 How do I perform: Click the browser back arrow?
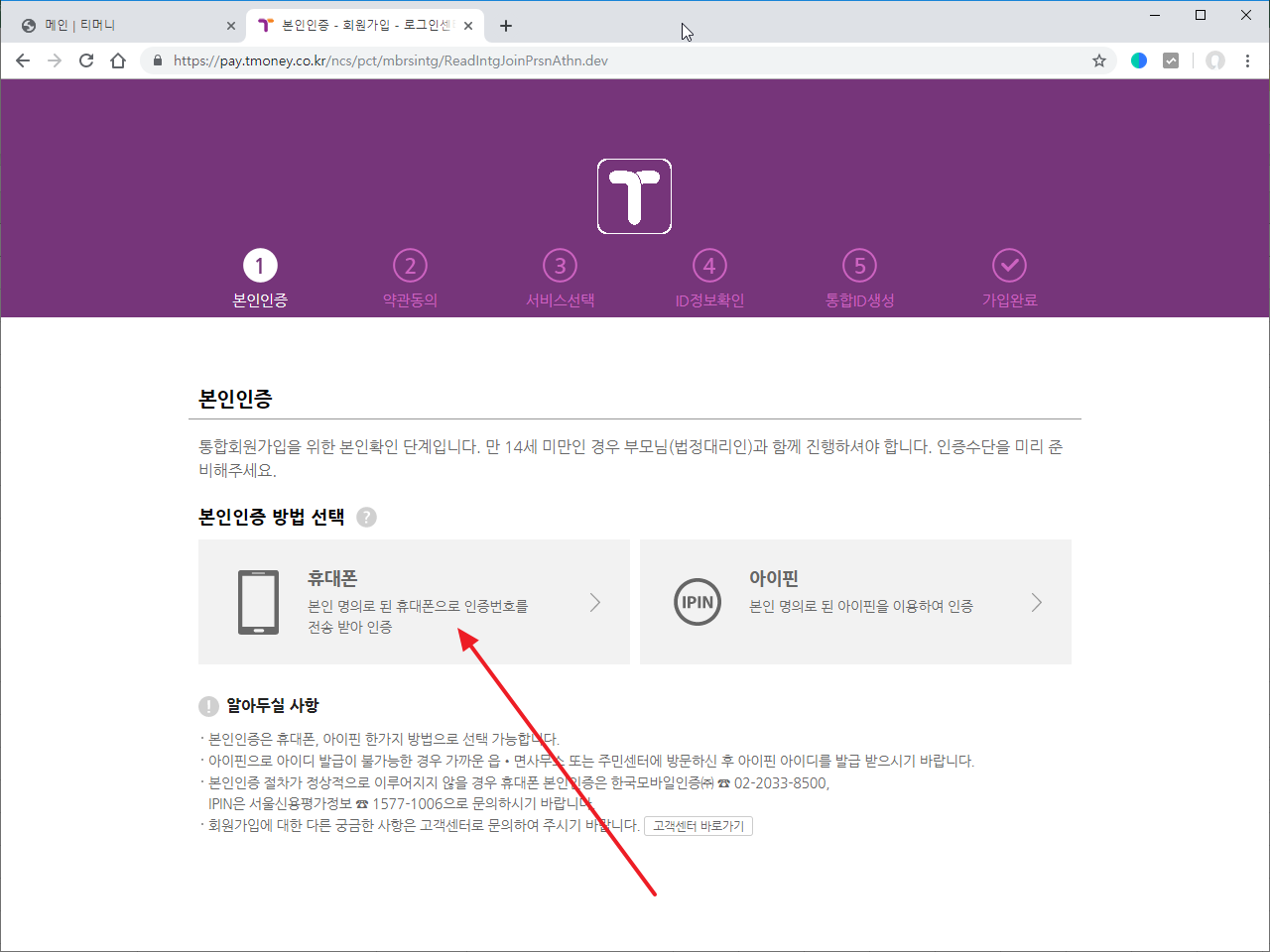point(23,60)
